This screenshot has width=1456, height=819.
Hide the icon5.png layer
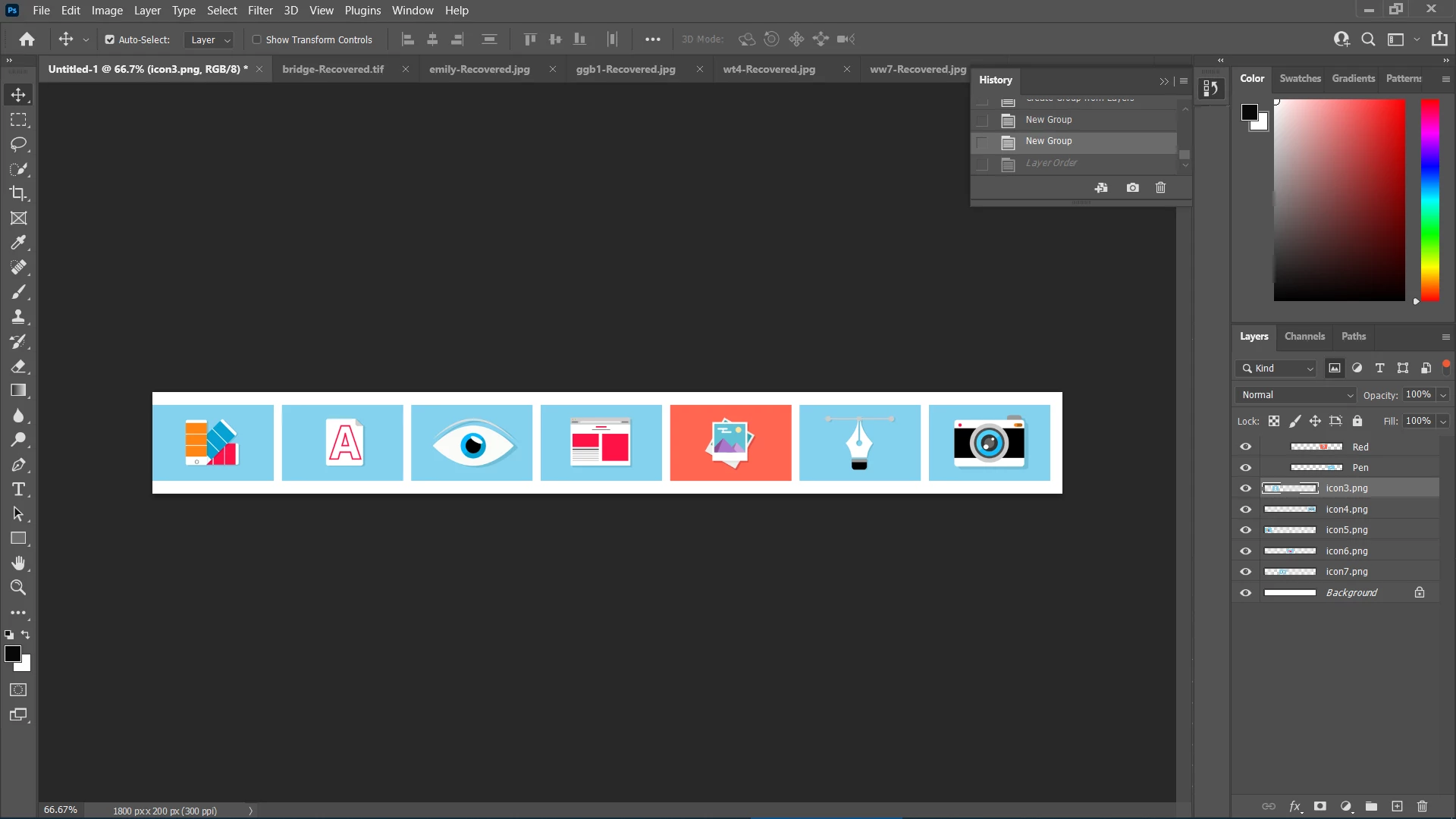pos(1245,530)
